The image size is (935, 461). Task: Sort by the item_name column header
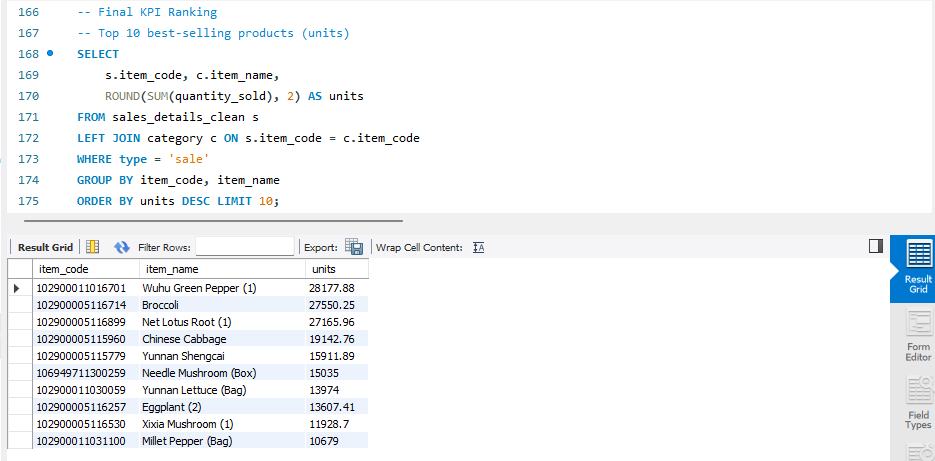point(172,269)
